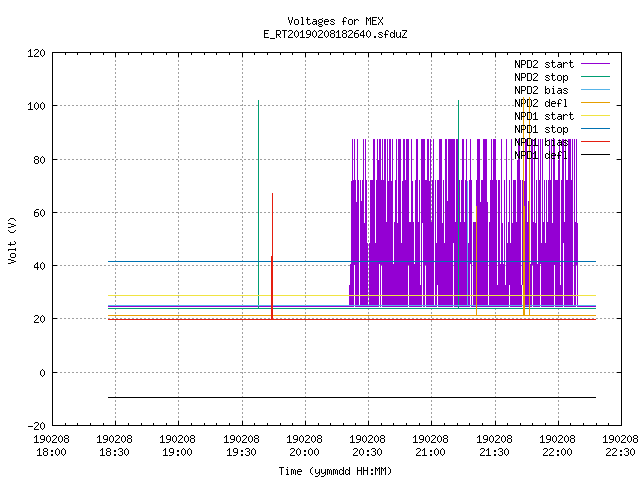Select the E_RT20190208182640.sfduZ filename subtitle
640x480 pixels.
(x=335, y=34)
